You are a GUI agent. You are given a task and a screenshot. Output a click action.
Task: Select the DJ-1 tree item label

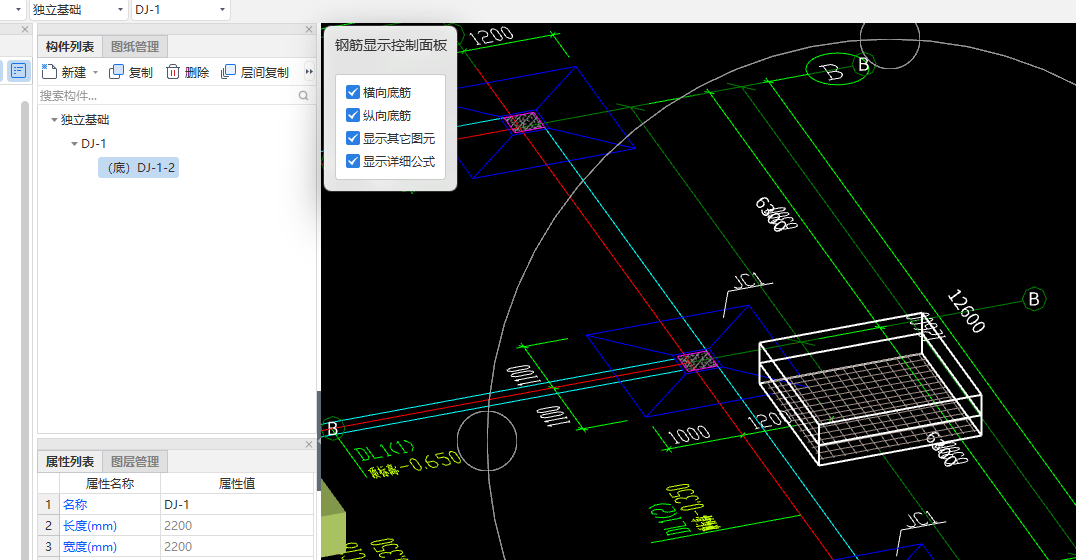click(93, 143)
